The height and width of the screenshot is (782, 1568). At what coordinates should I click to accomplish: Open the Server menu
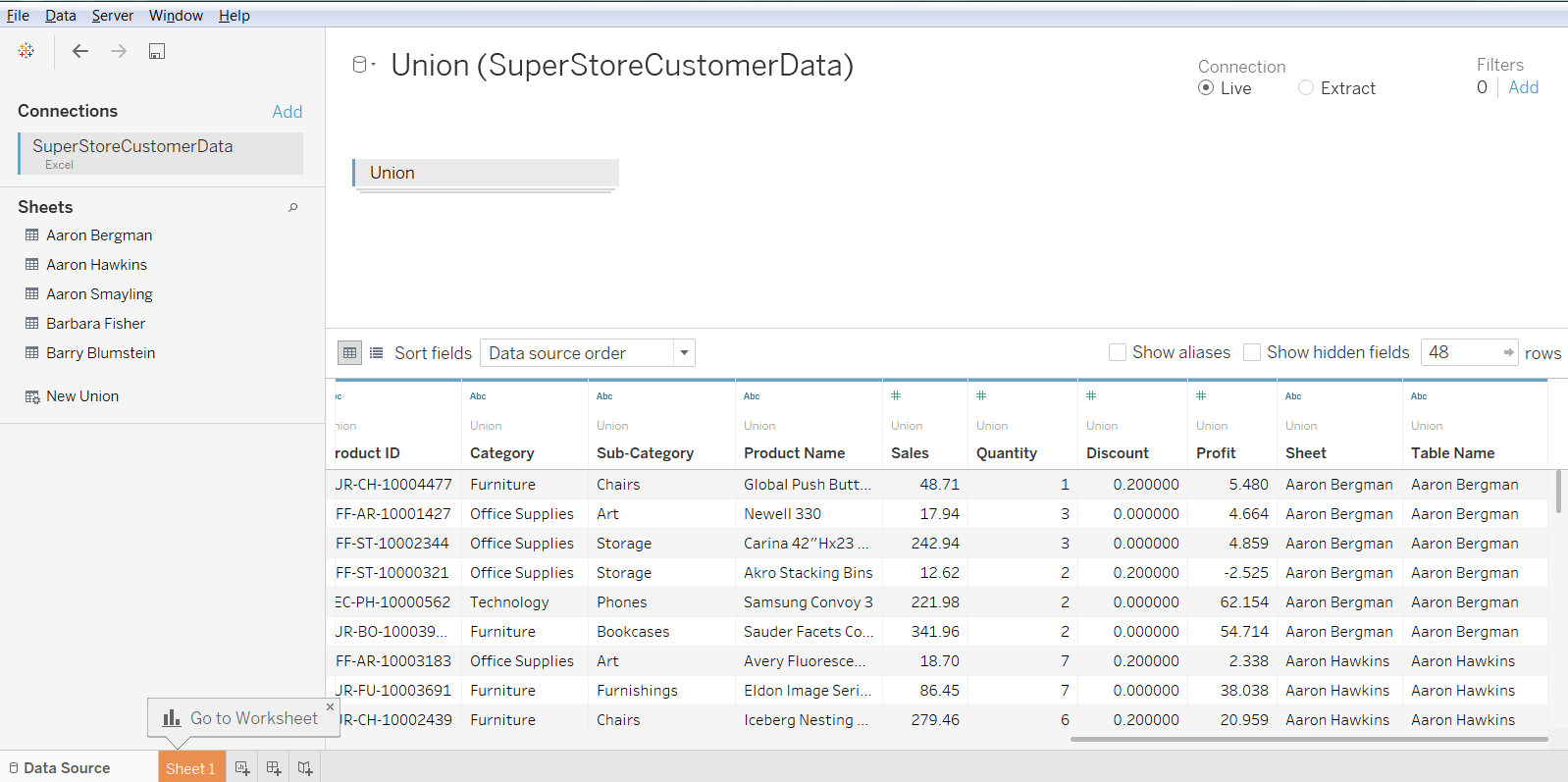coord(112,15)
